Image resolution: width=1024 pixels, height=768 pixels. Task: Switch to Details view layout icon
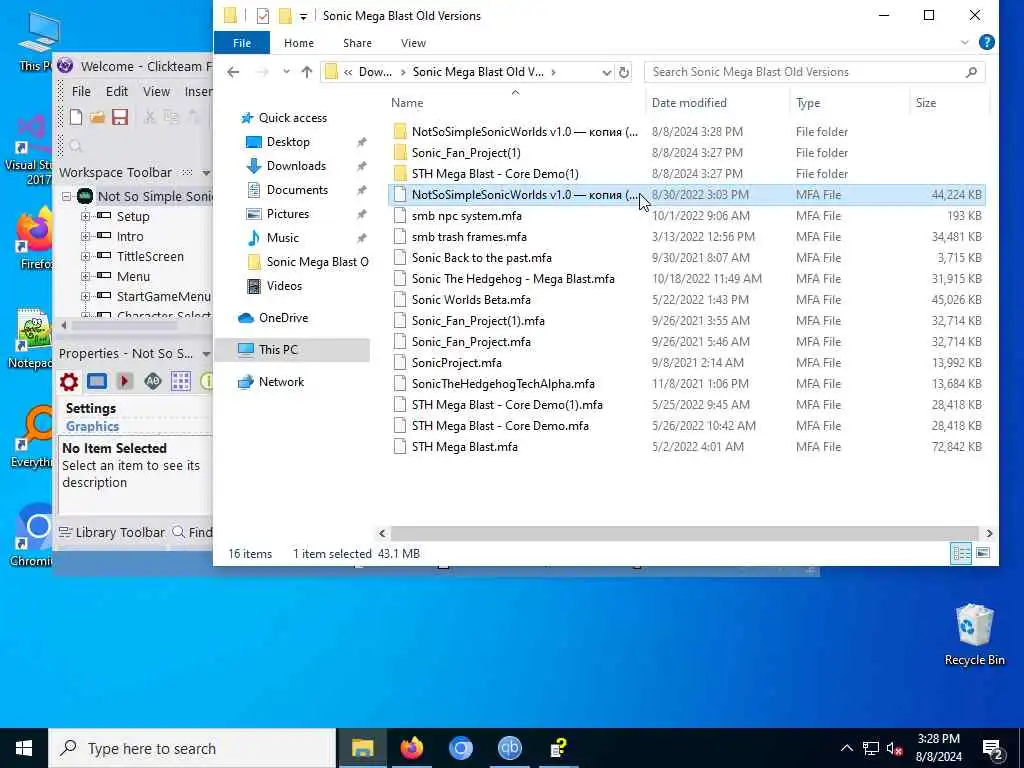click(961, 554)
